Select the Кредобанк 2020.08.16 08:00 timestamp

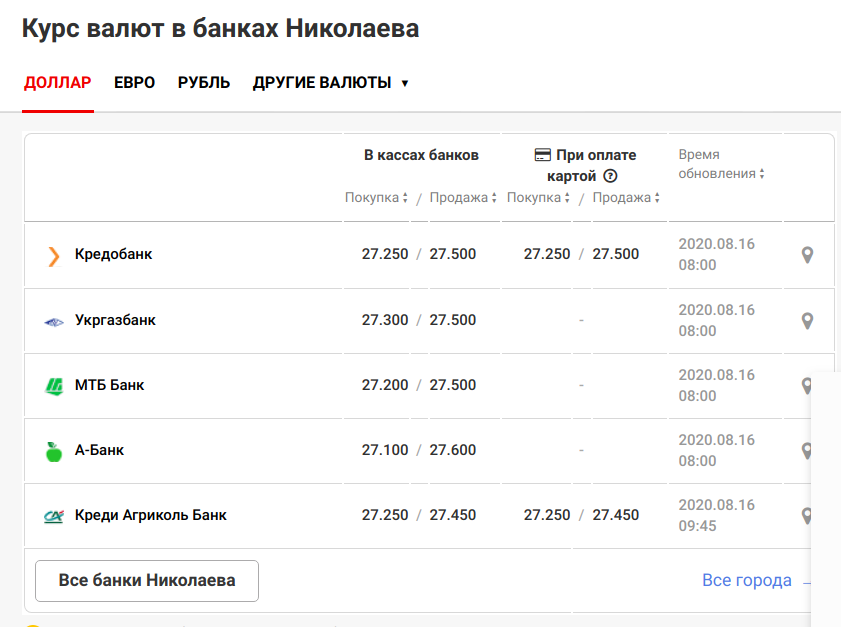click(x=717, y=254)
